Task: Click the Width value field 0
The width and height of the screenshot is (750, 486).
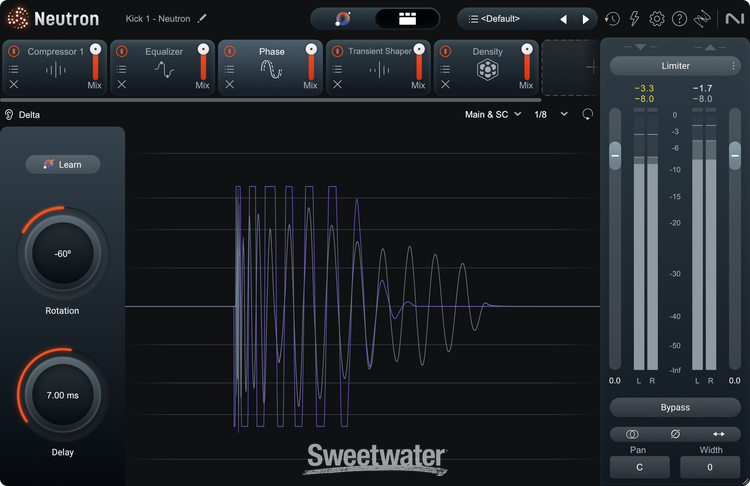Action: pos(710,467)
